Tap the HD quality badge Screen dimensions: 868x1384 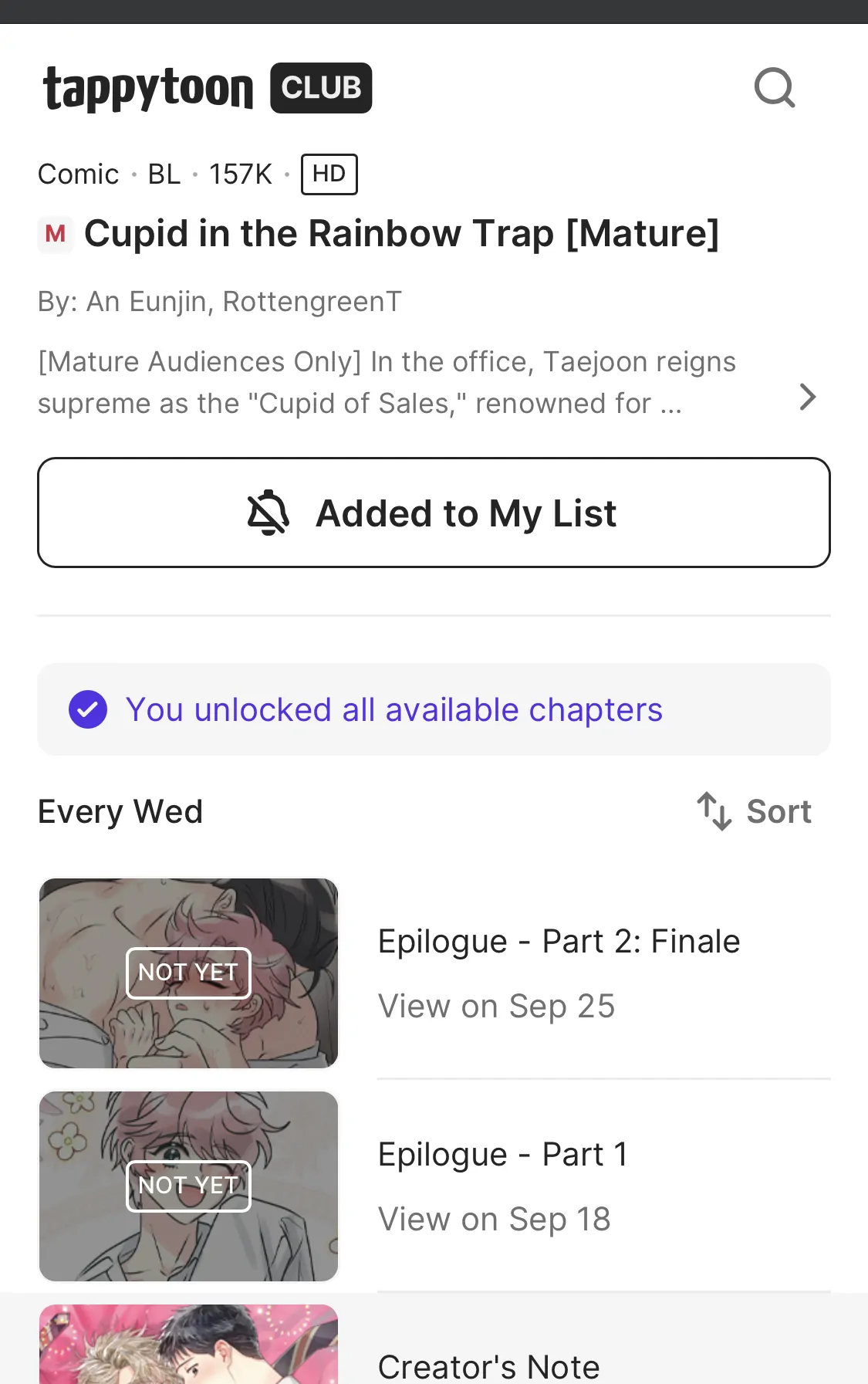329,174
